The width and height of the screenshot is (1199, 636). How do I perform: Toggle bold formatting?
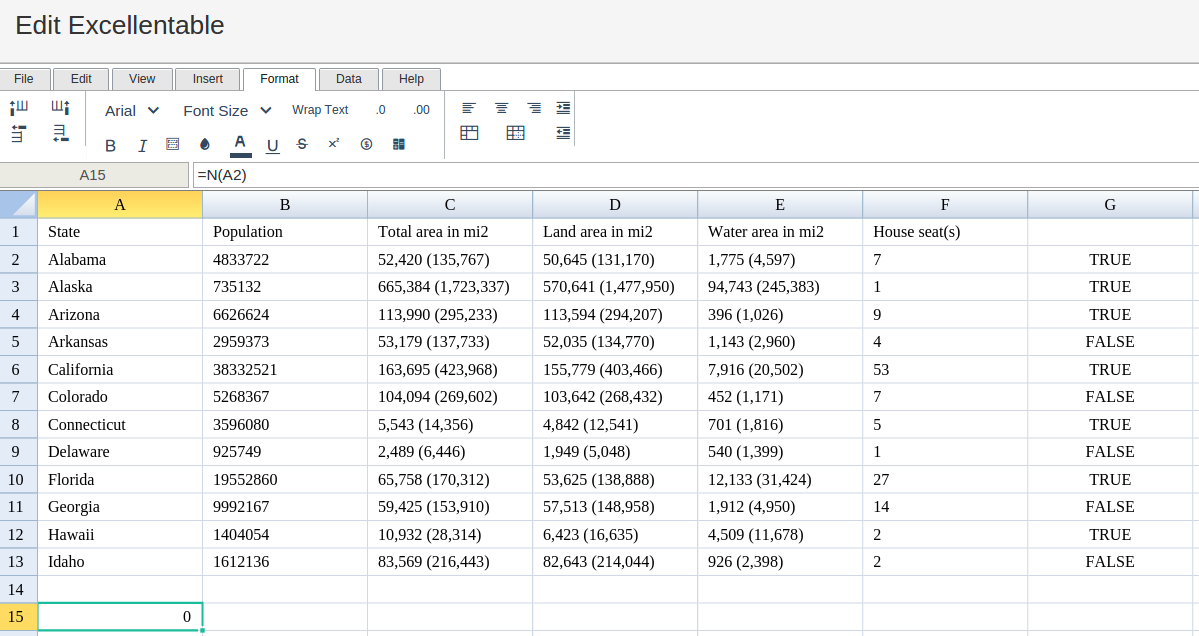110,145
